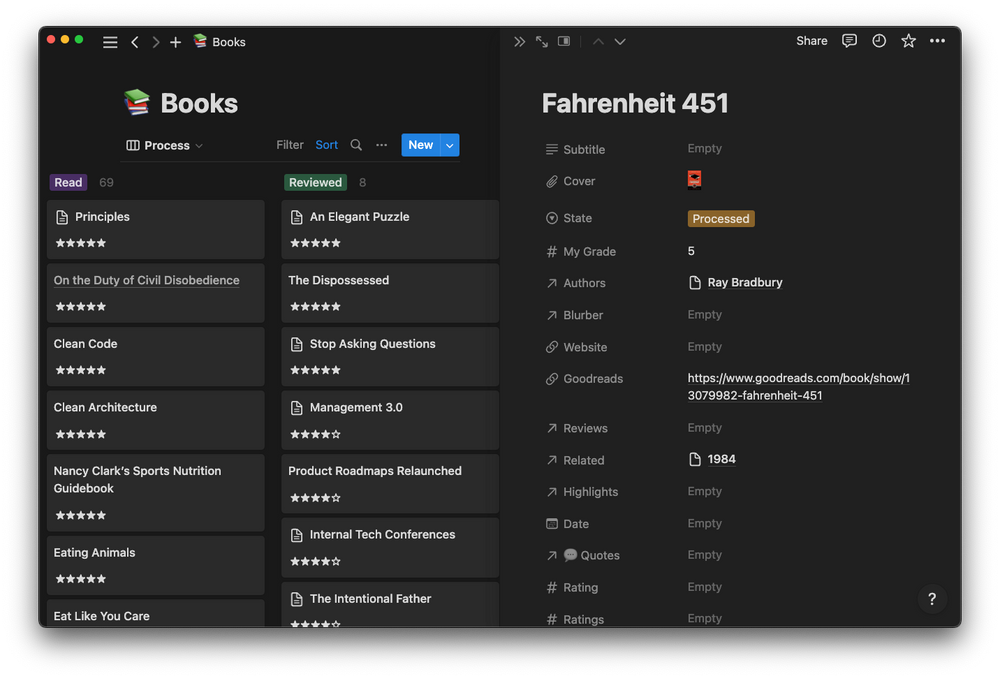This screenshot has height=679, width=1000.
Task: Collapse the peek panel with the double-chevron icon
Action: click(518, 41)
